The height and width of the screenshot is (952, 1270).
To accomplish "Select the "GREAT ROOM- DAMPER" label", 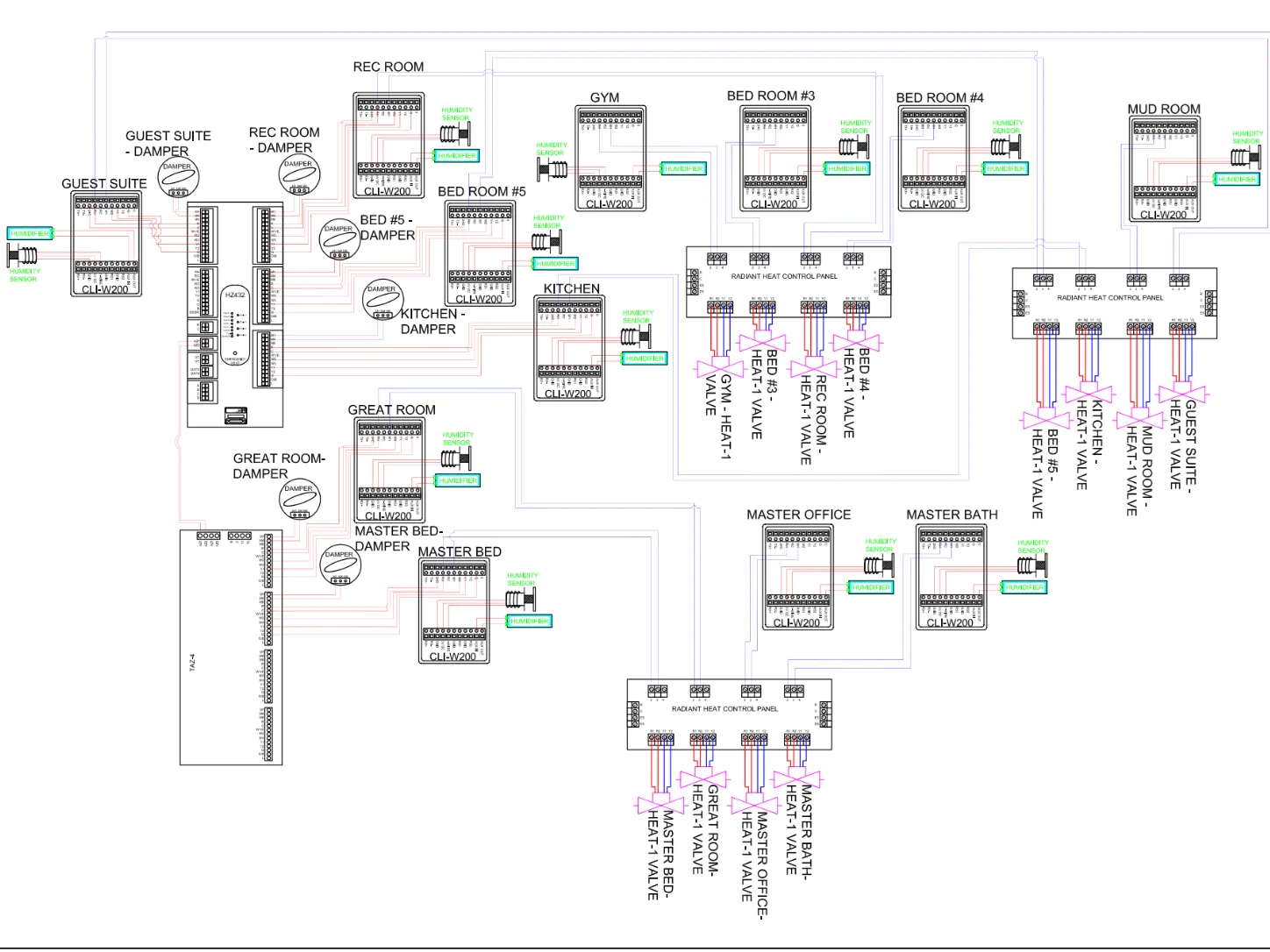I will coord(279,466).
